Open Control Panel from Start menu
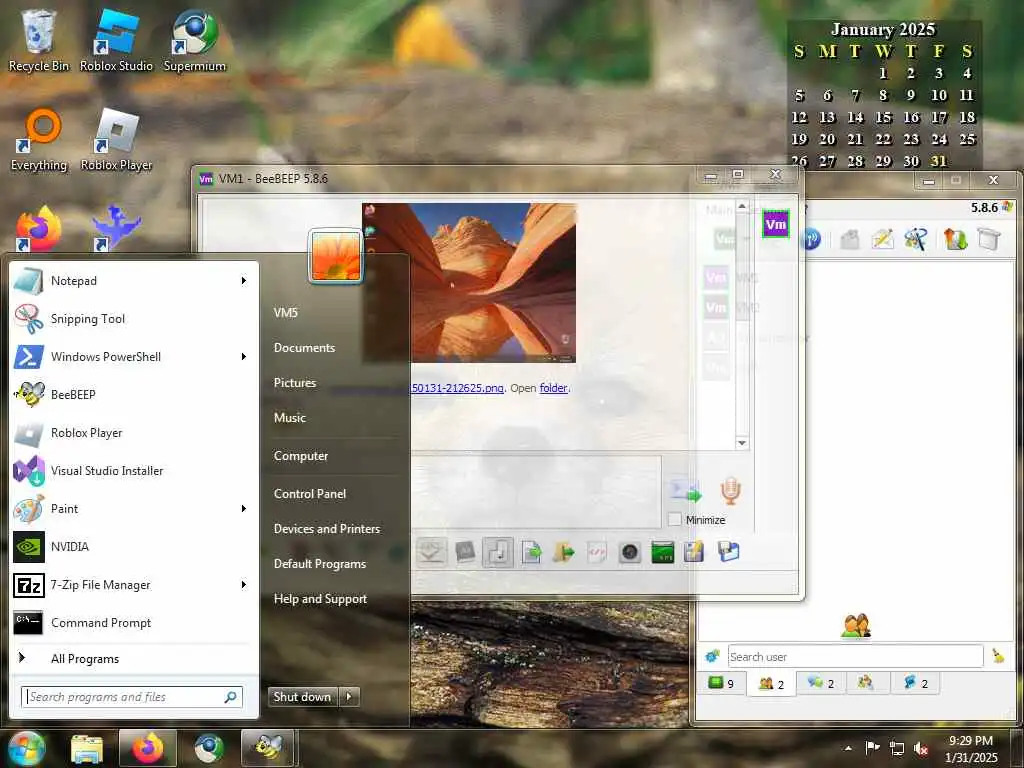This screenshot has width=1024, height=768. click(x=310, y=494)
